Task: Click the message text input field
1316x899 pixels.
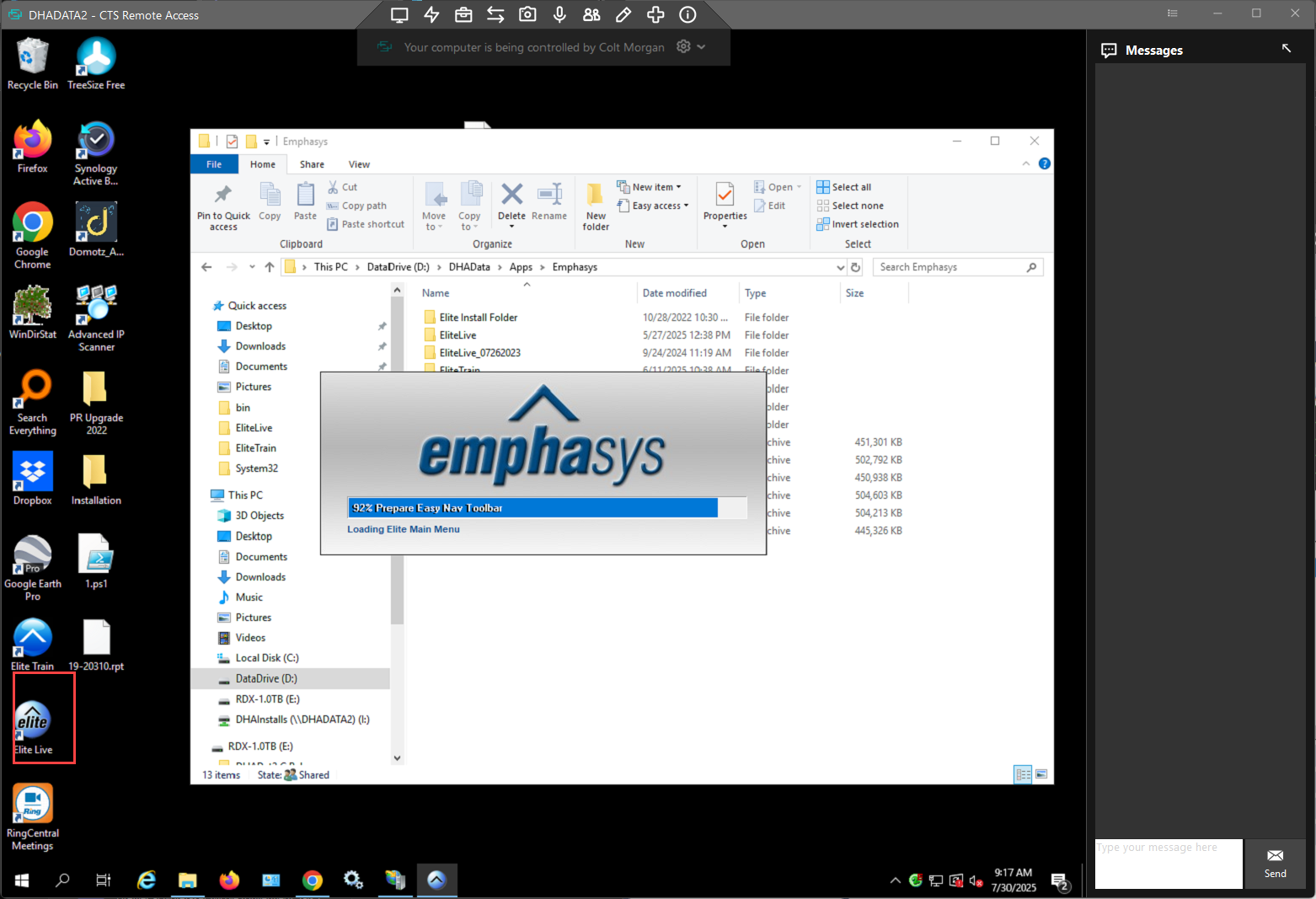Action: pyautogui.click(x=1169, y=864)
